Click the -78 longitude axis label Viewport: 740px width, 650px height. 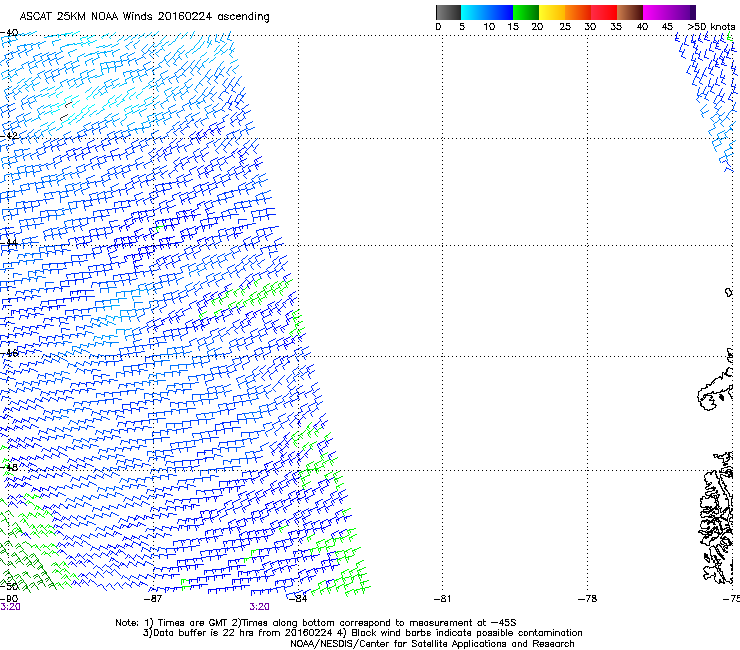coord(588,599)
